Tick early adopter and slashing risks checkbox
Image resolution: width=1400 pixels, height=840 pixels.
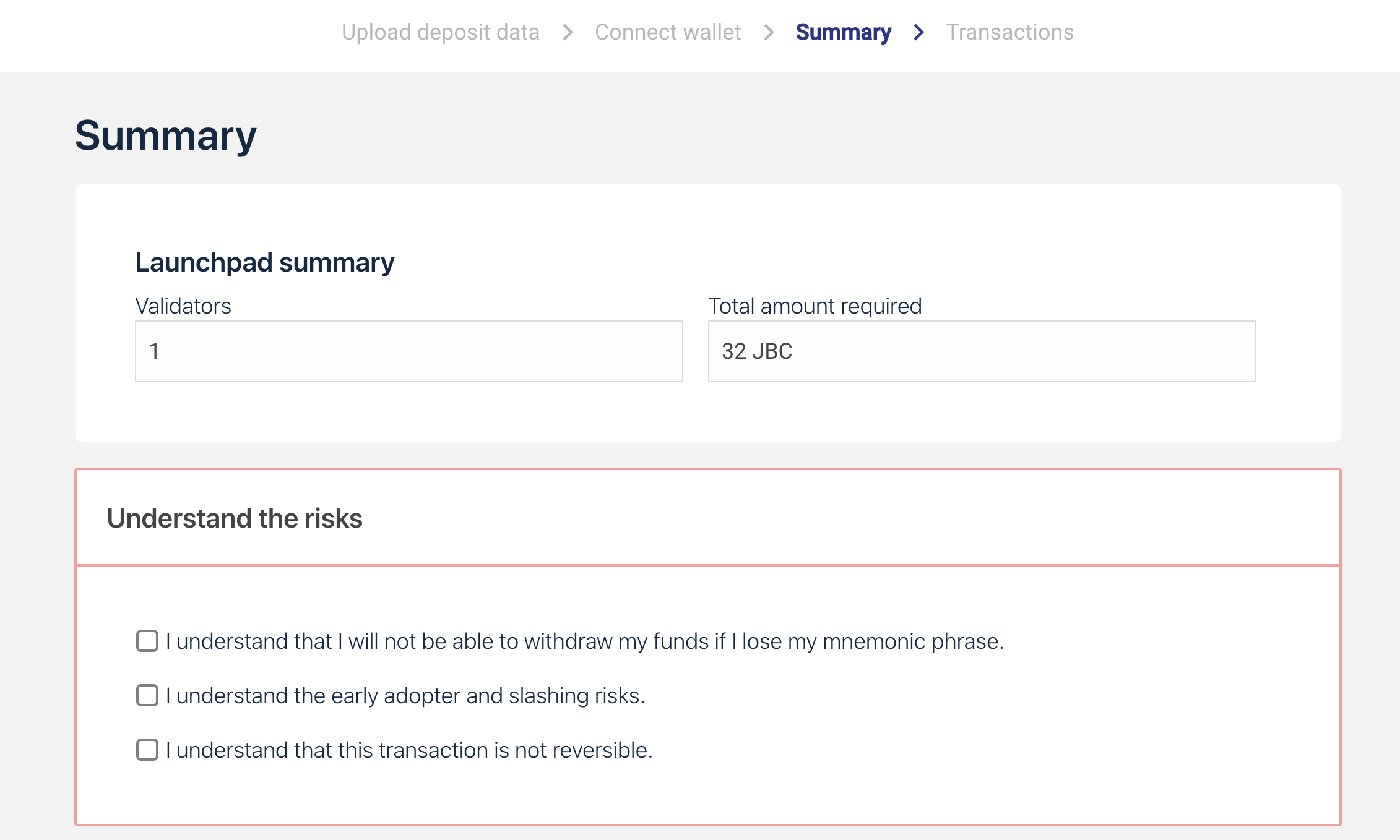click(147, 695)
